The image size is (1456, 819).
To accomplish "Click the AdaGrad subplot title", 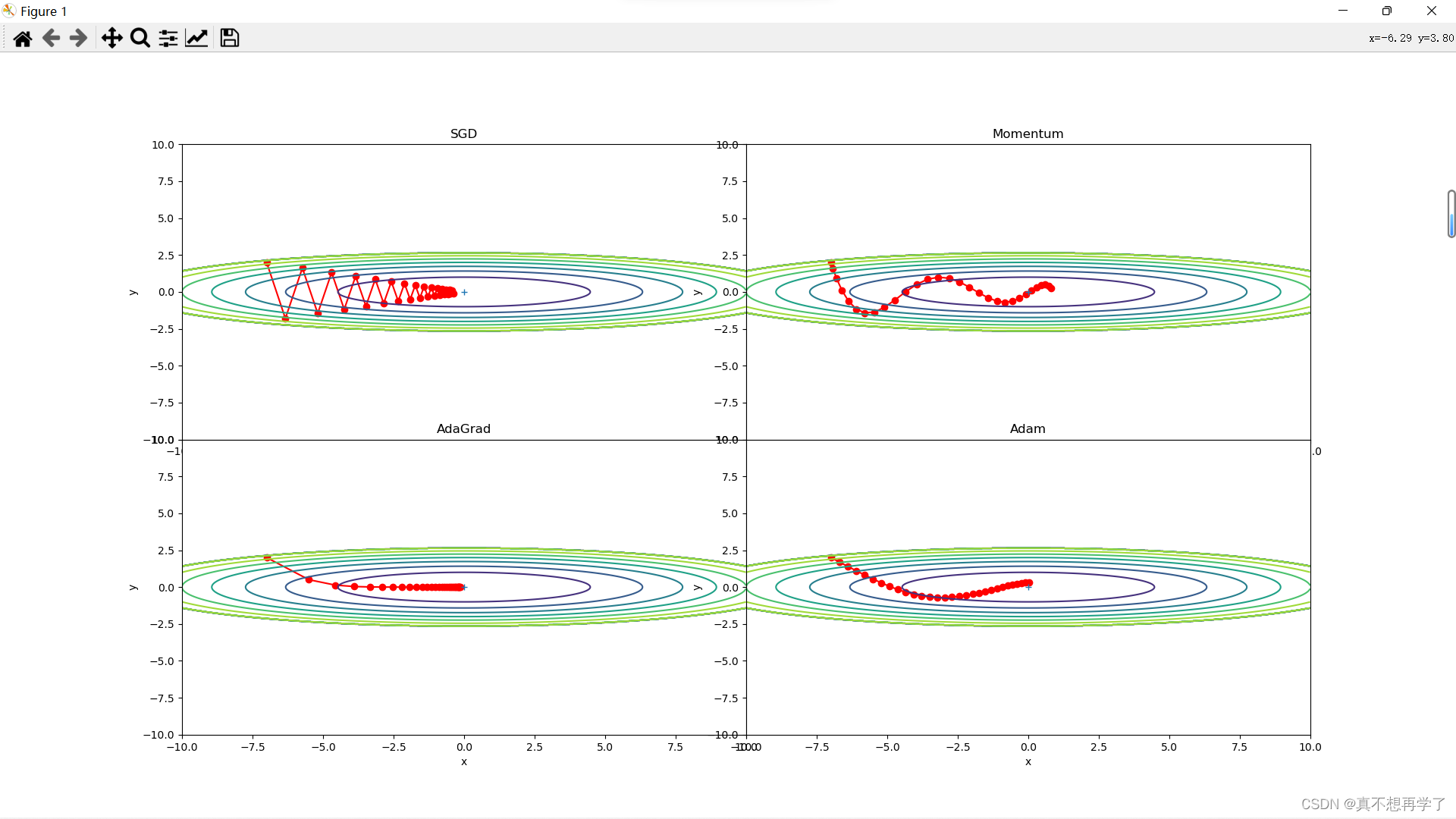I will [463, 428].
